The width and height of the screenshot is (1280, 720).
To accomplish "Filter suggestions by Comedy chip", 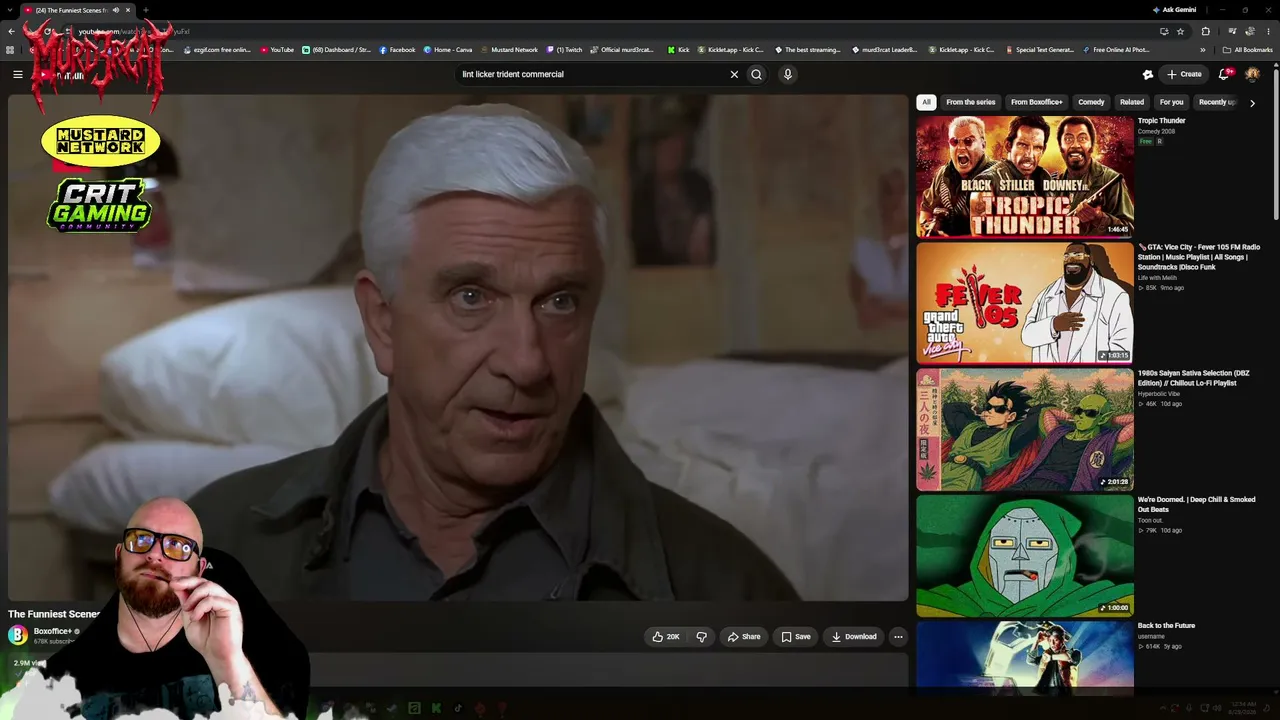I will pyautogui.click(x=1091, y=102).
